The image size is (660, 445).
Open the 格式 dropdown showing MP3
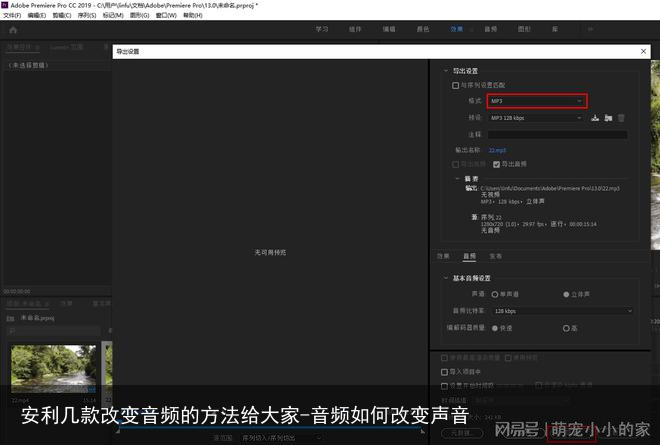tap(537, 101)
